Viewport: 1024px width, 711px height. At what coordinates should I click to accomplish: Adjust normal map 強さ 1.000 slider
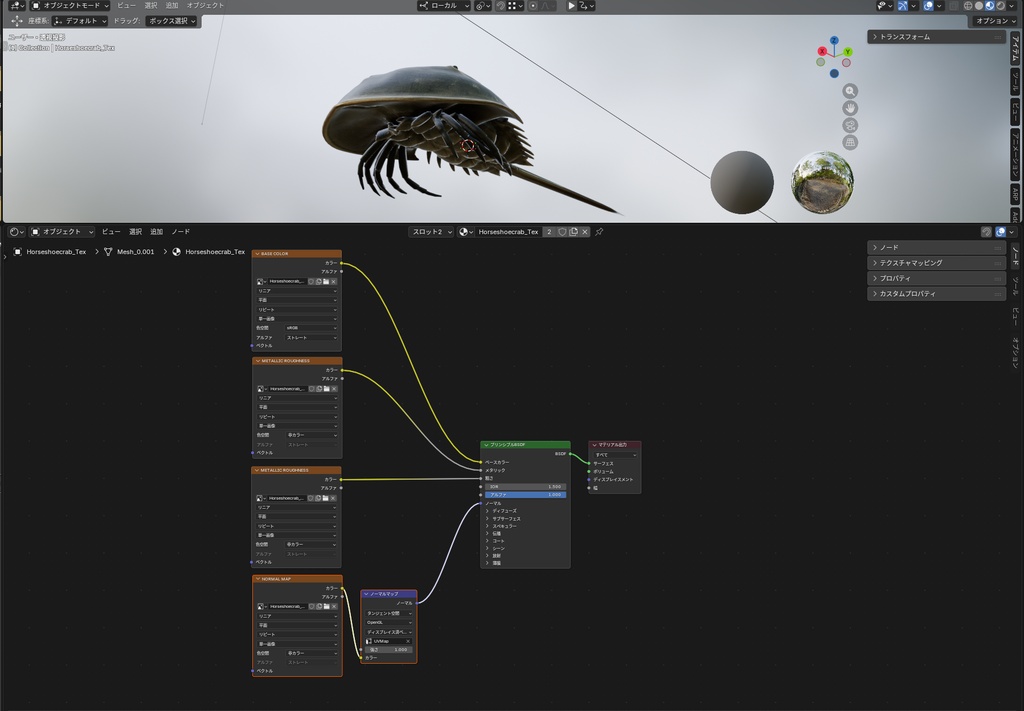(389, 650)
